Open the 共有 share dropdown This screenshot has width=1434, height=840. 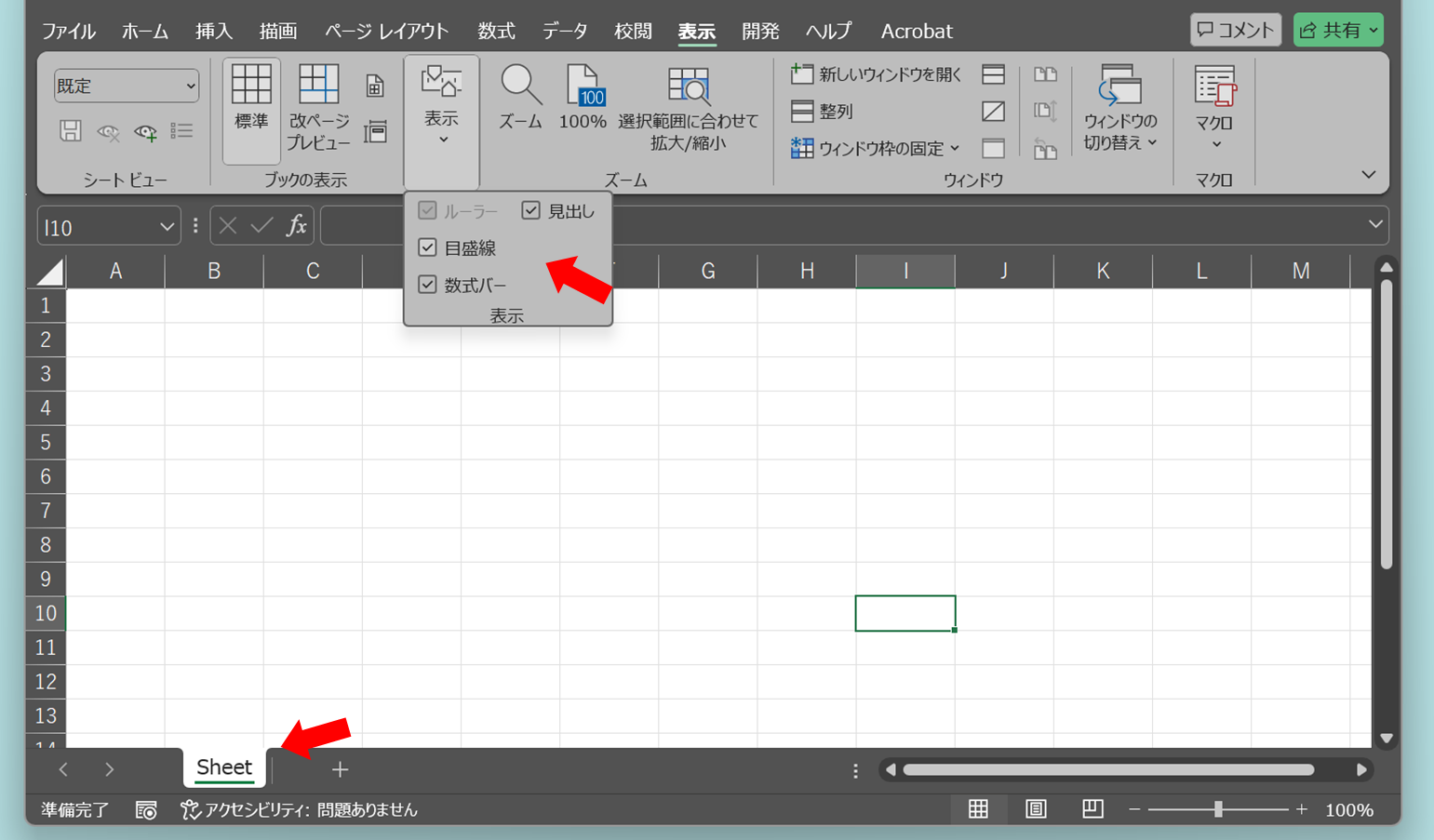[x=1338, y=30]
